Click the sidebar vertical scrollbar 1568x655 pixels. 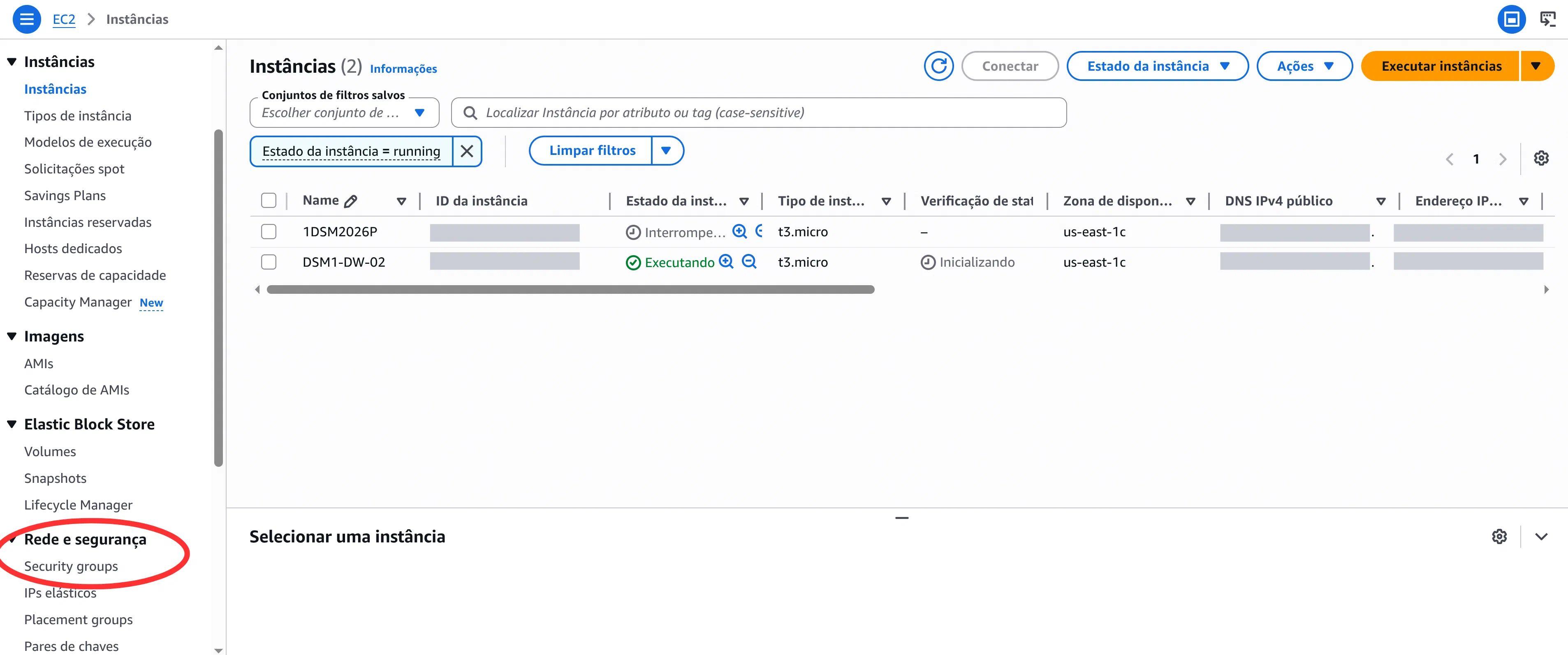(218, 298)
